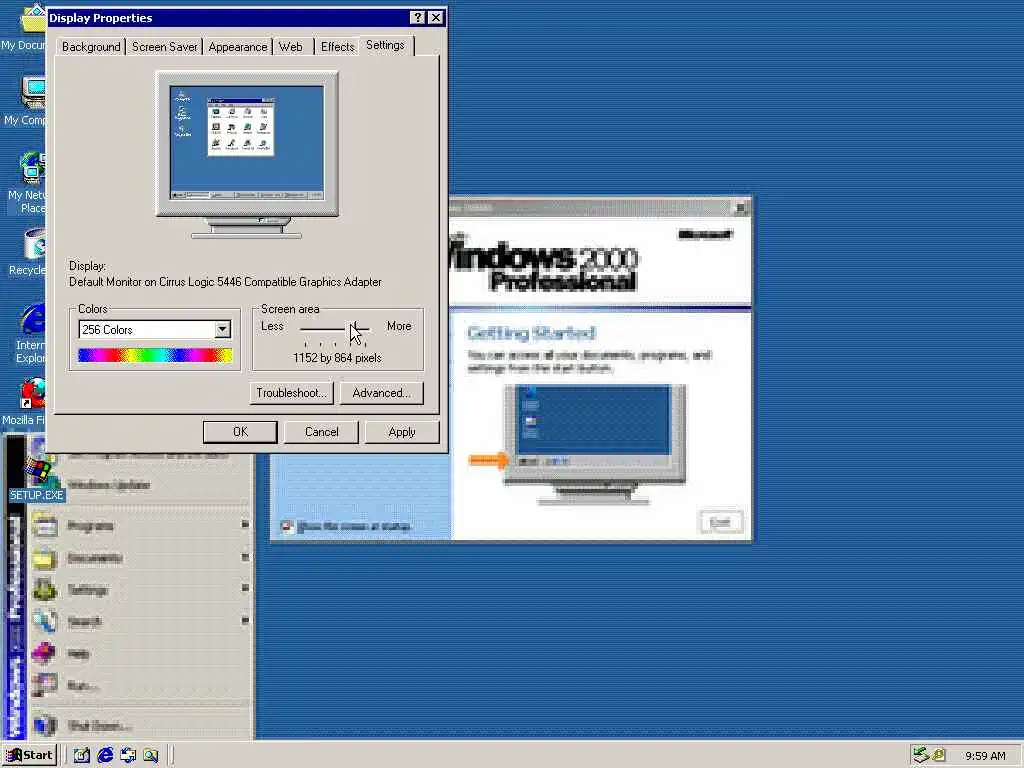The height and width of the screenshot is (768, 1024).
Task: Click the Troubleshoot... button
Action: click(291, 393)
